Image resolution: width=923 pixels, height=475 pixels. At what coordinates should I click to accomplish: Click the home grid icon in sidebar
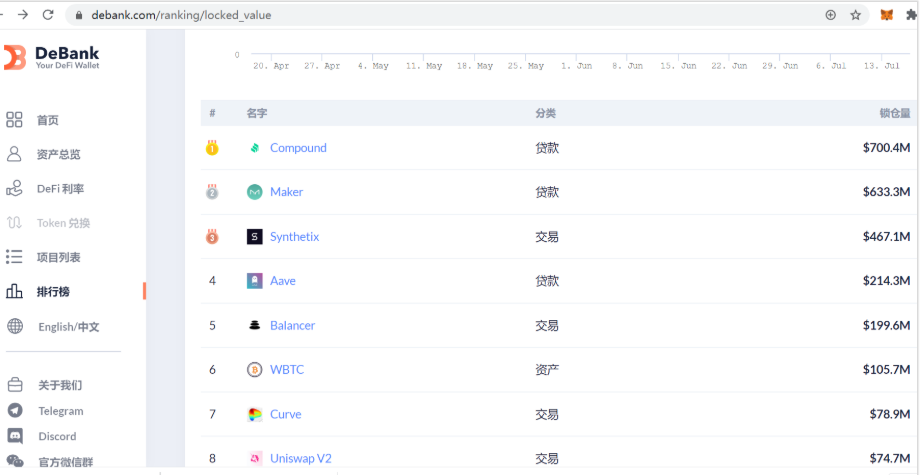pyautogui.click(x=14, y=120)
